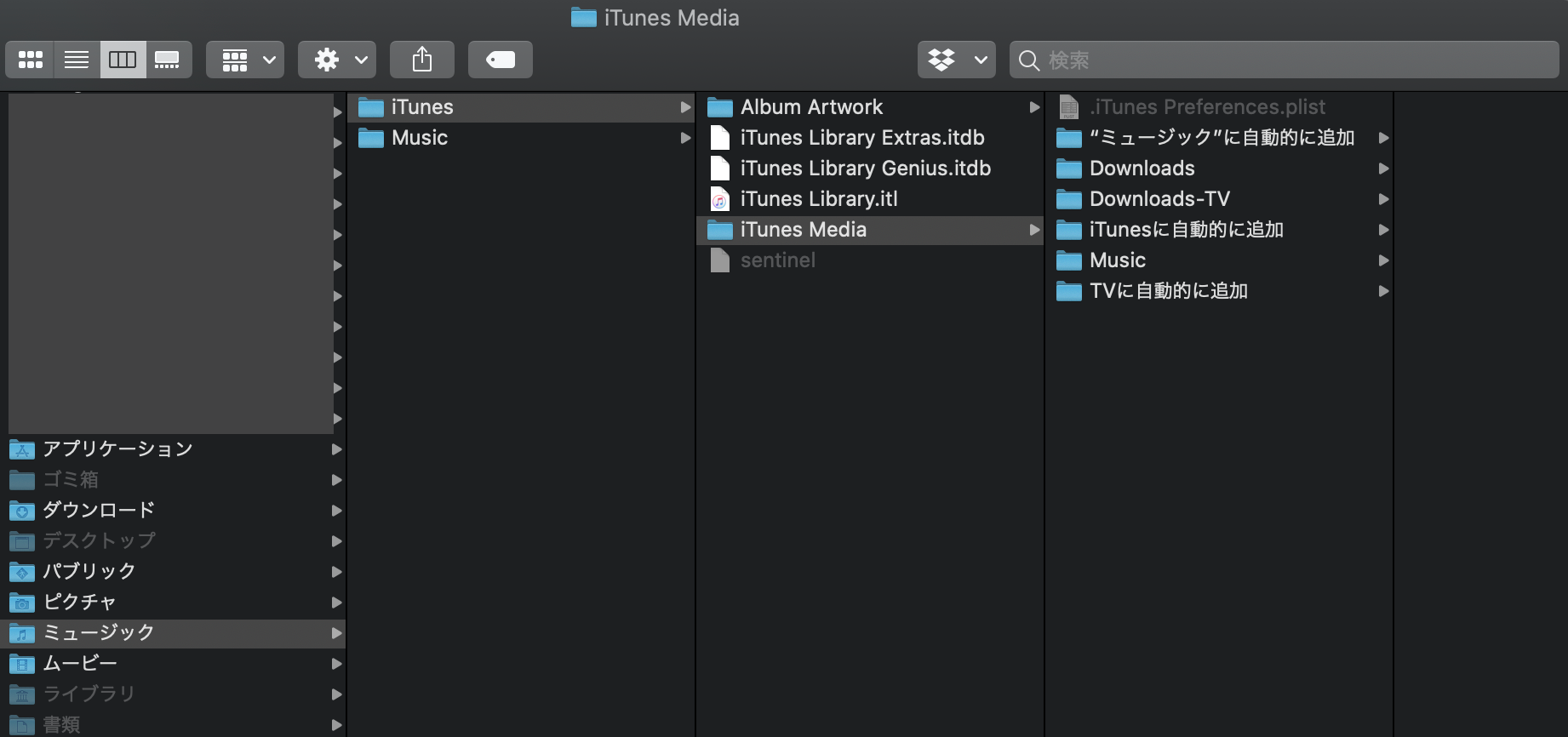Open the item grouping dropdown
Image resolution: width=1568 pixels, height=737 pixels.
click(245, 60)
